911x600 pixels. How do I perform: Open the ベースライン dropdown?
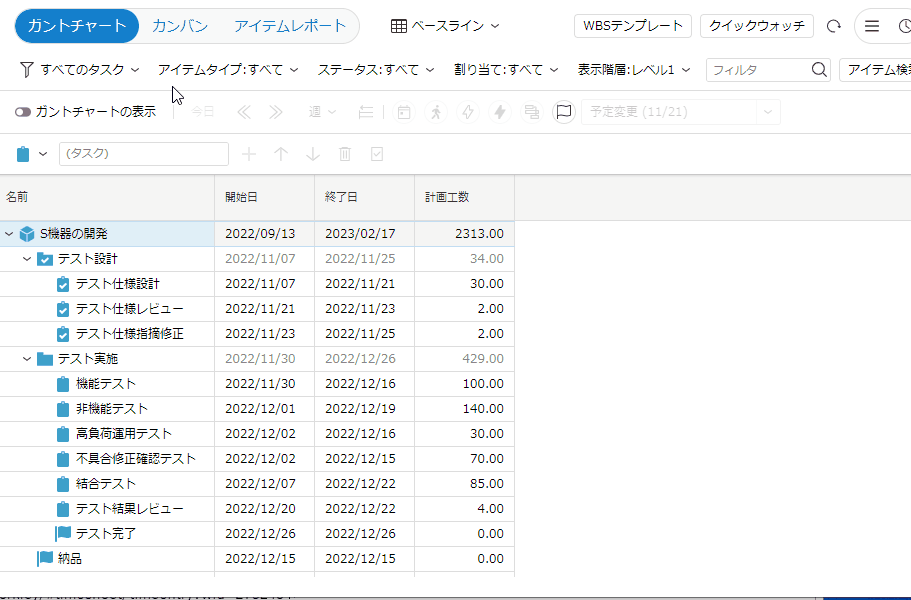[445, 26]
